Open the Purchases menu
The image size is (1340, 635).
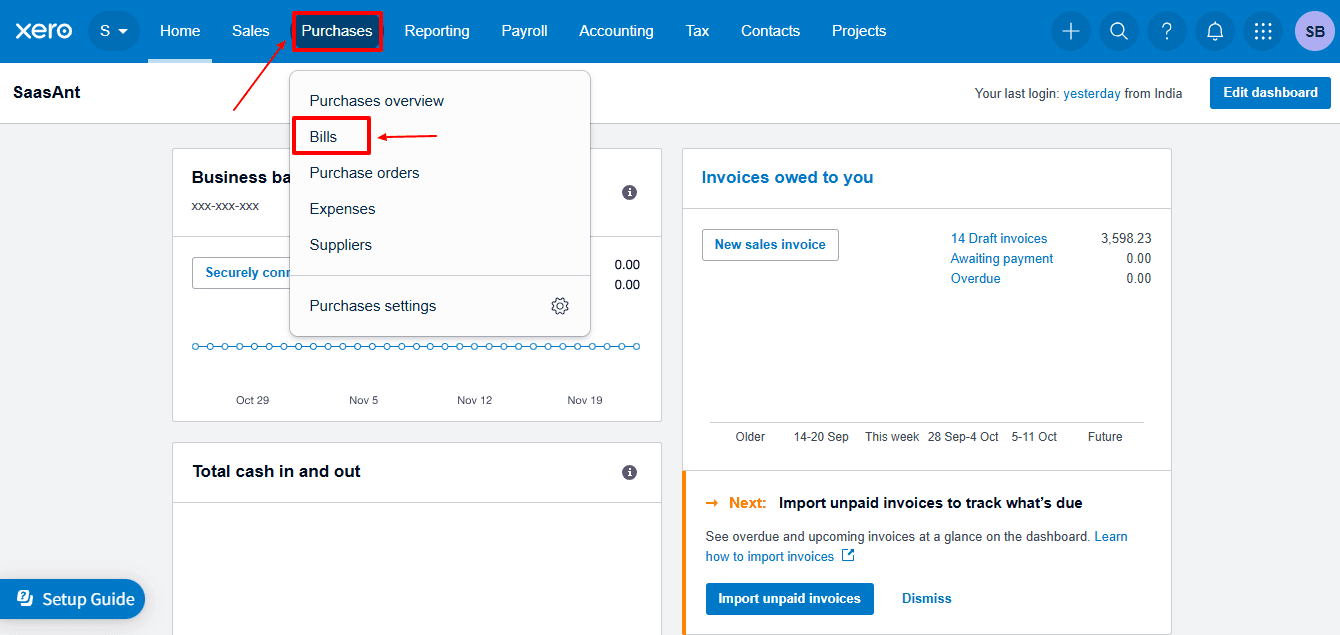(337, 31)
